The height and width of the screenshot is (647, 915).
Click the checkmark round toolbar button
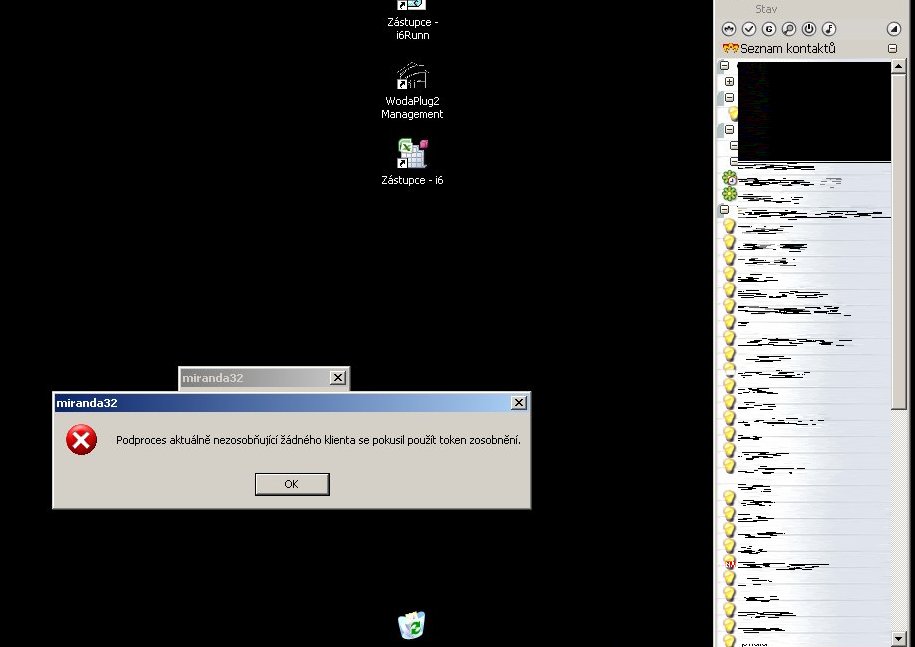[749, 29]
